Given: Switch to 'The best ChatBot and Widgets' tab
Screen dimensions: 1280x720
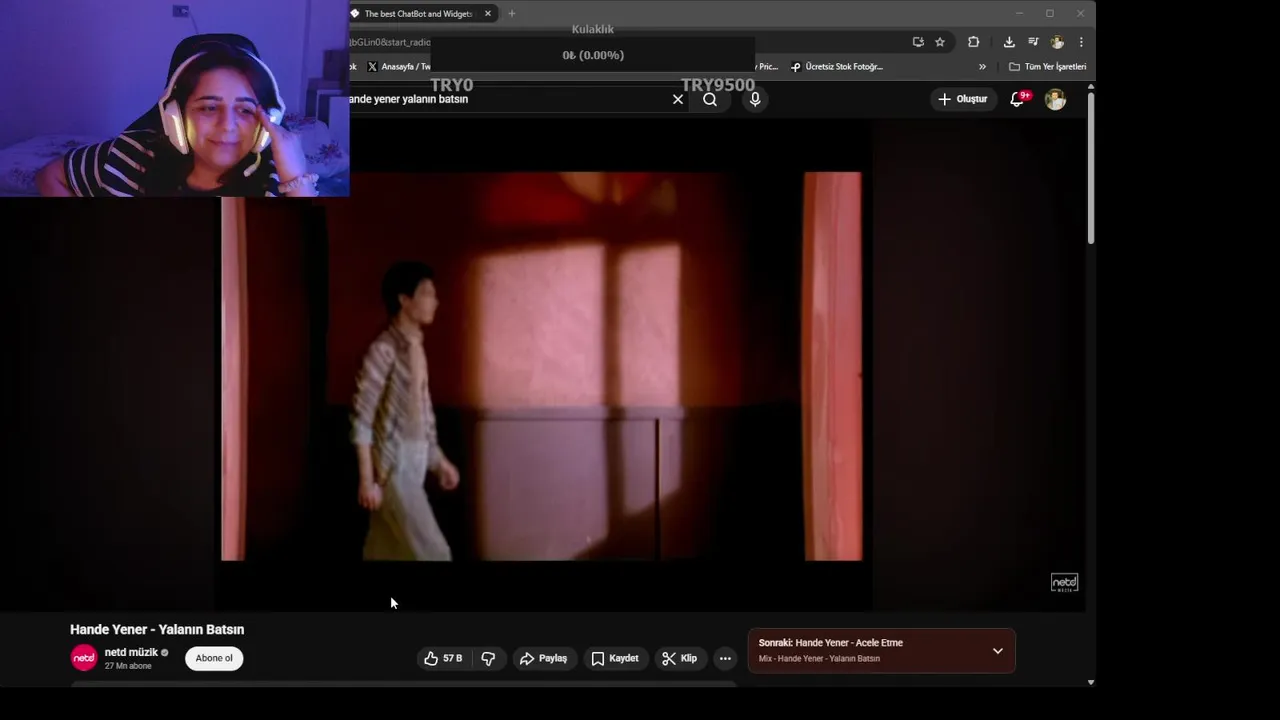Looking at the screenshot, I should point(418,13).
